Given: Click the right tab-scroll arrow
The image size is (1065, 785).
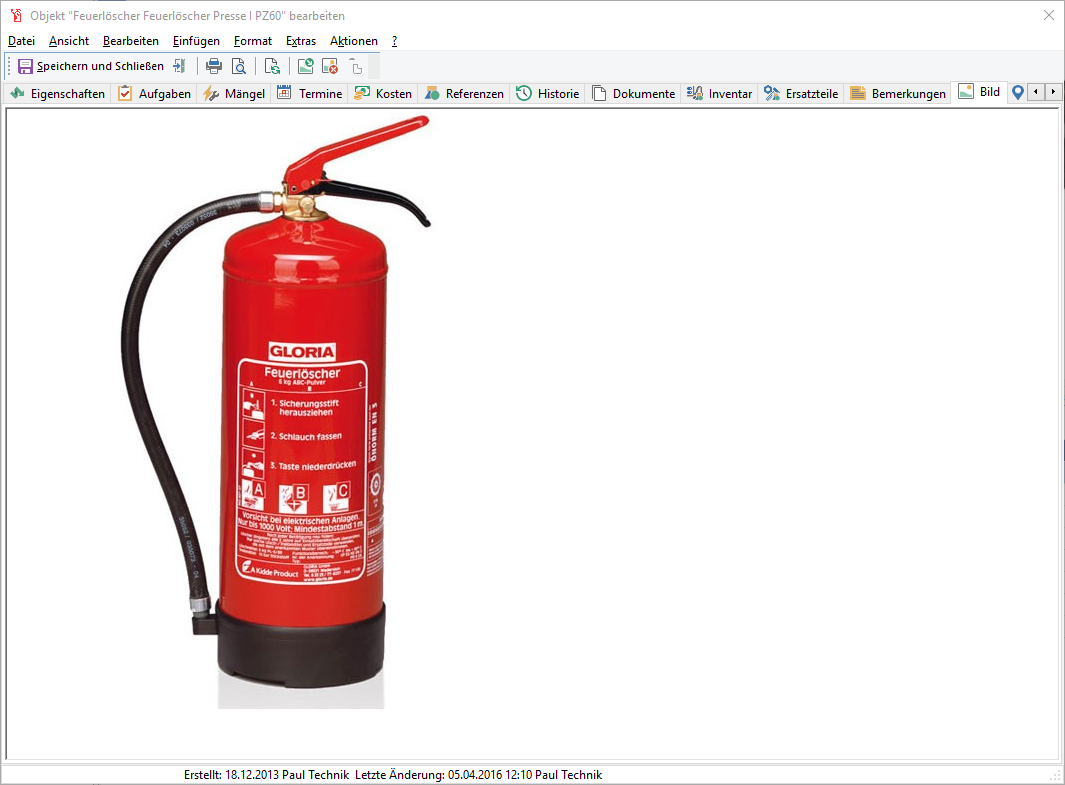Looking at the screenshot, I should (x=1053, y=92).
